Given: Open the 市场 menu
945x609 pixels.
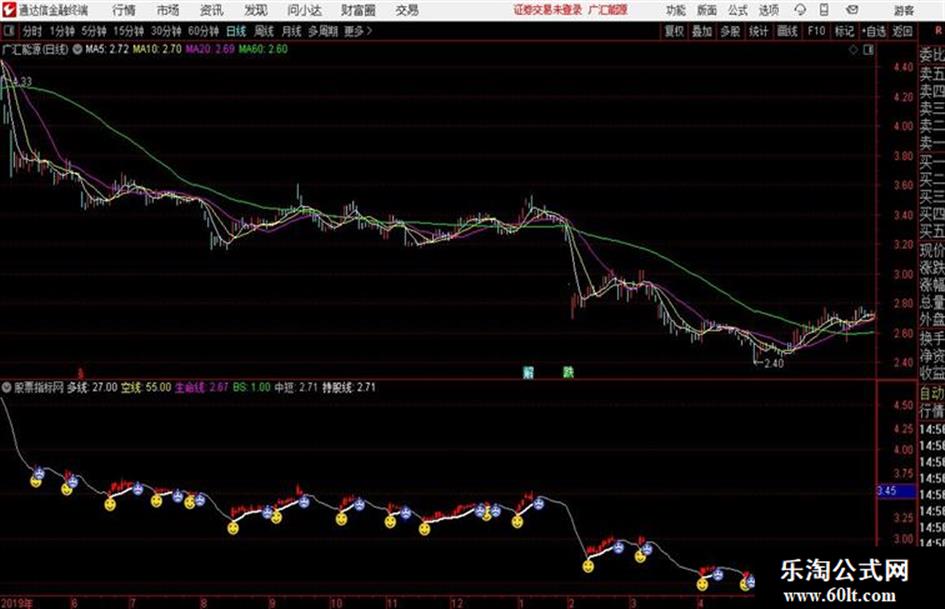Looking at the screenshot, I should 168,10.
